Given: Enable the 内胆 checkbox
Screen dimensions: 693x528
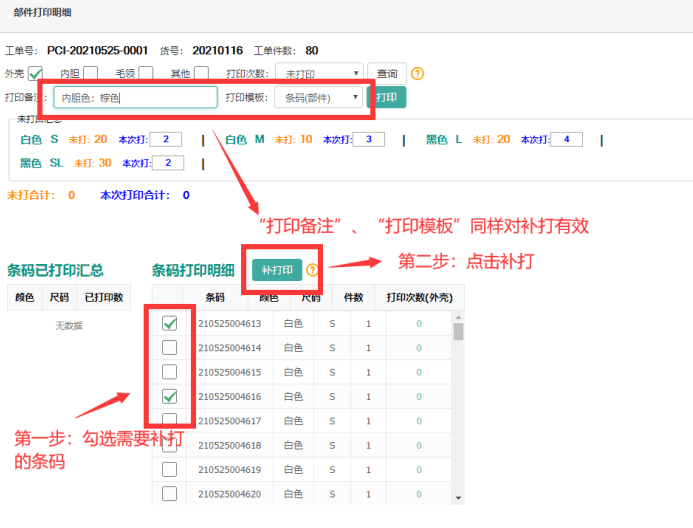Looking at the screenshot, I should pyautogui.click(x=90, y=73).
